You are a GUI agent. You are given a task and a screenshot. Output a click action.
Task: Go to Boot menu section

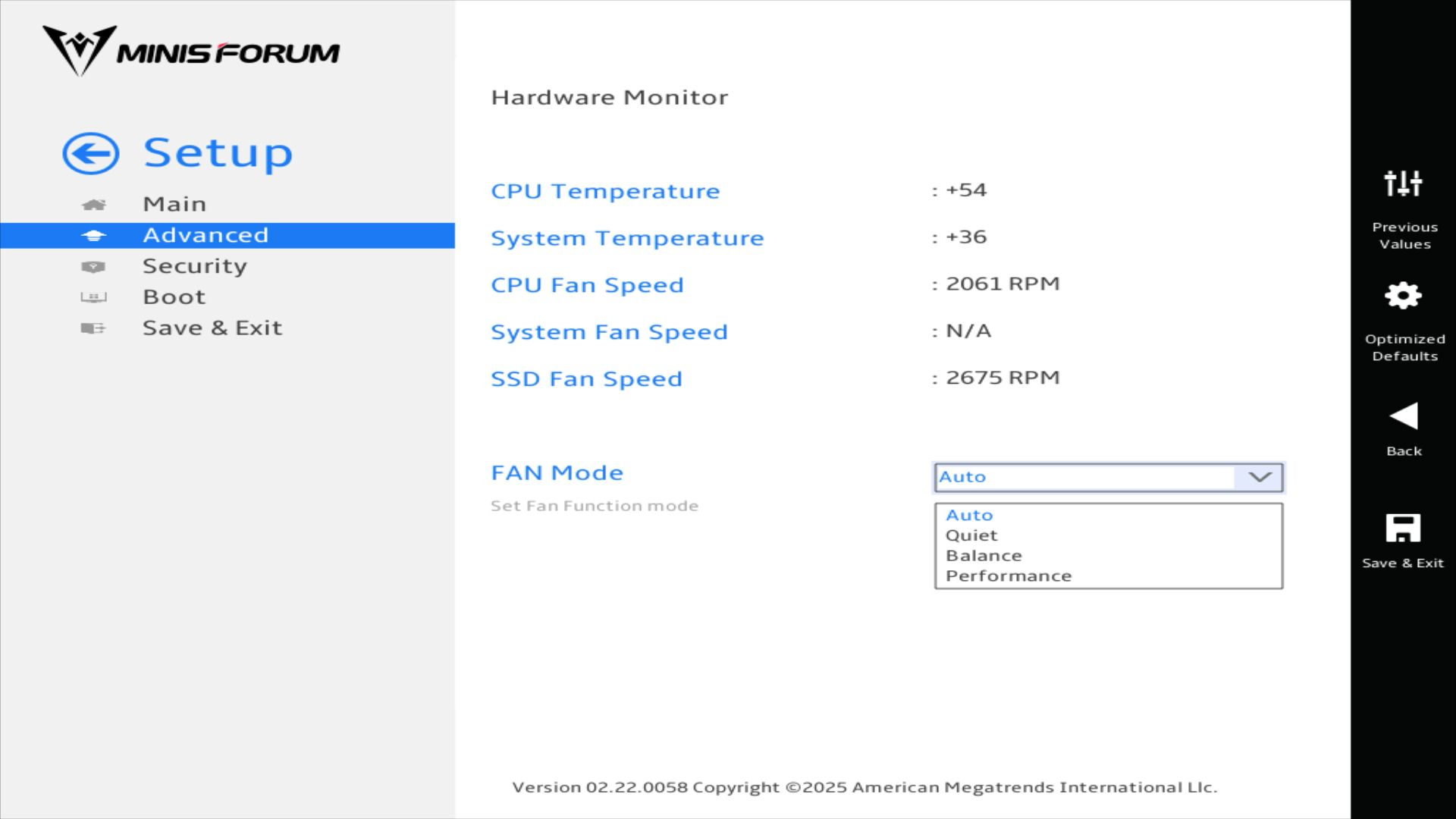pos(174,297)
